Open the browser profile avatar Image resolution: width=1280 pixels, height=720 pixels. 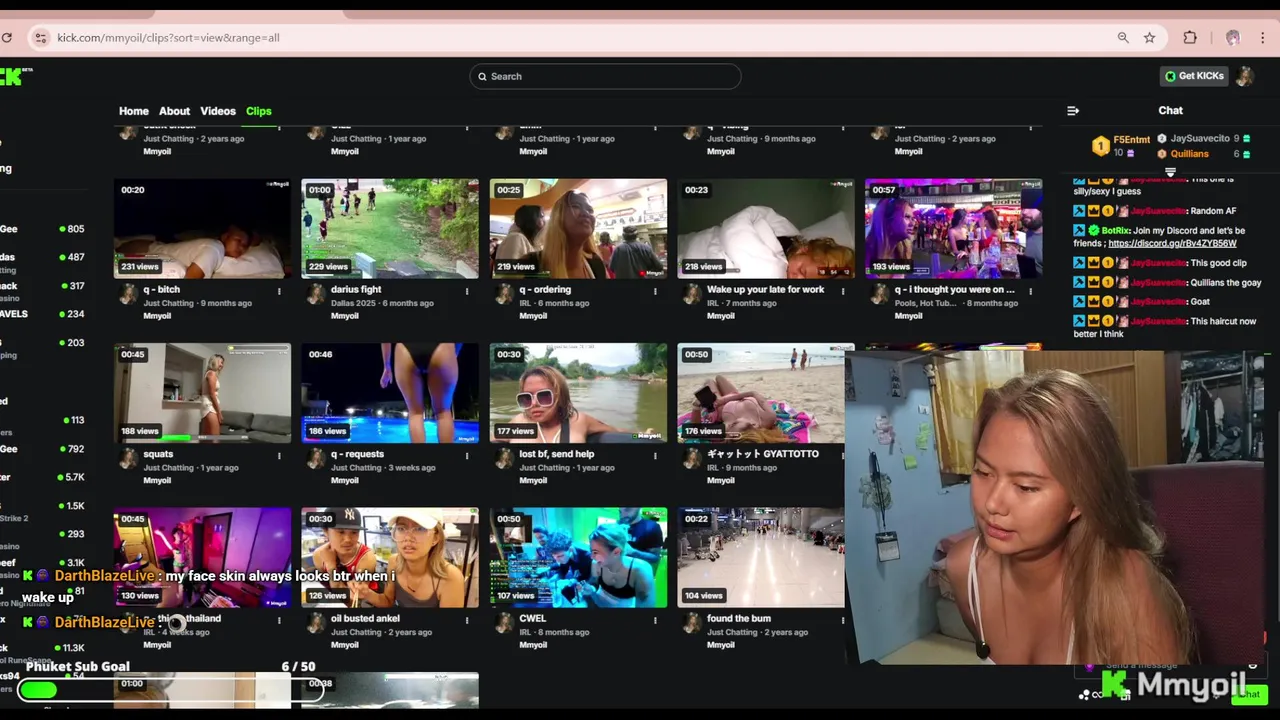pos(1233,38)
